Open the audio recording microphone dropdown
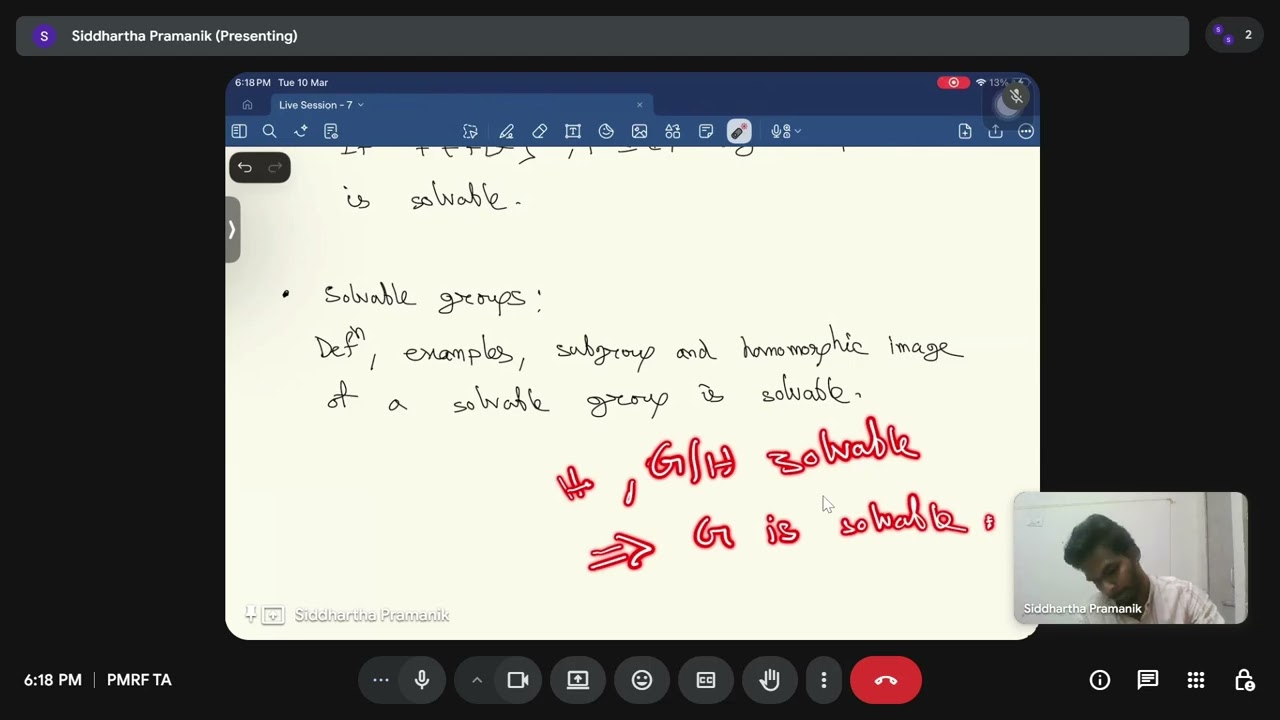This screenshot has height=720, width=1280. click(786, 131)
